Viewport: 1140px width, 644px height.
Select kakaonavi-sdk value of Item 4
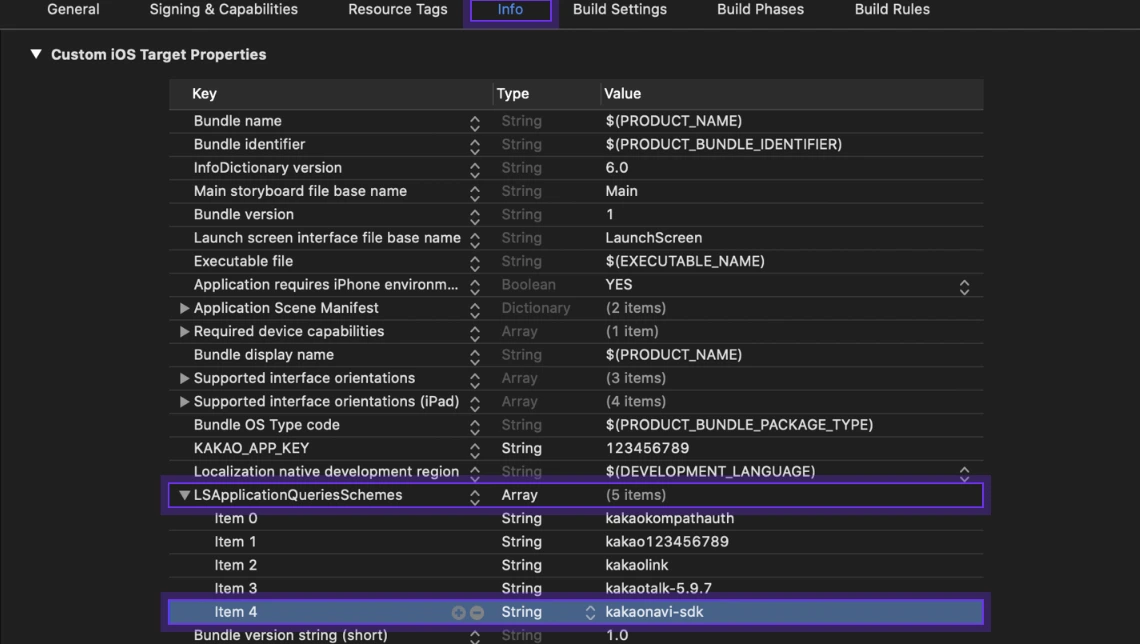click(x=654, y=612)
